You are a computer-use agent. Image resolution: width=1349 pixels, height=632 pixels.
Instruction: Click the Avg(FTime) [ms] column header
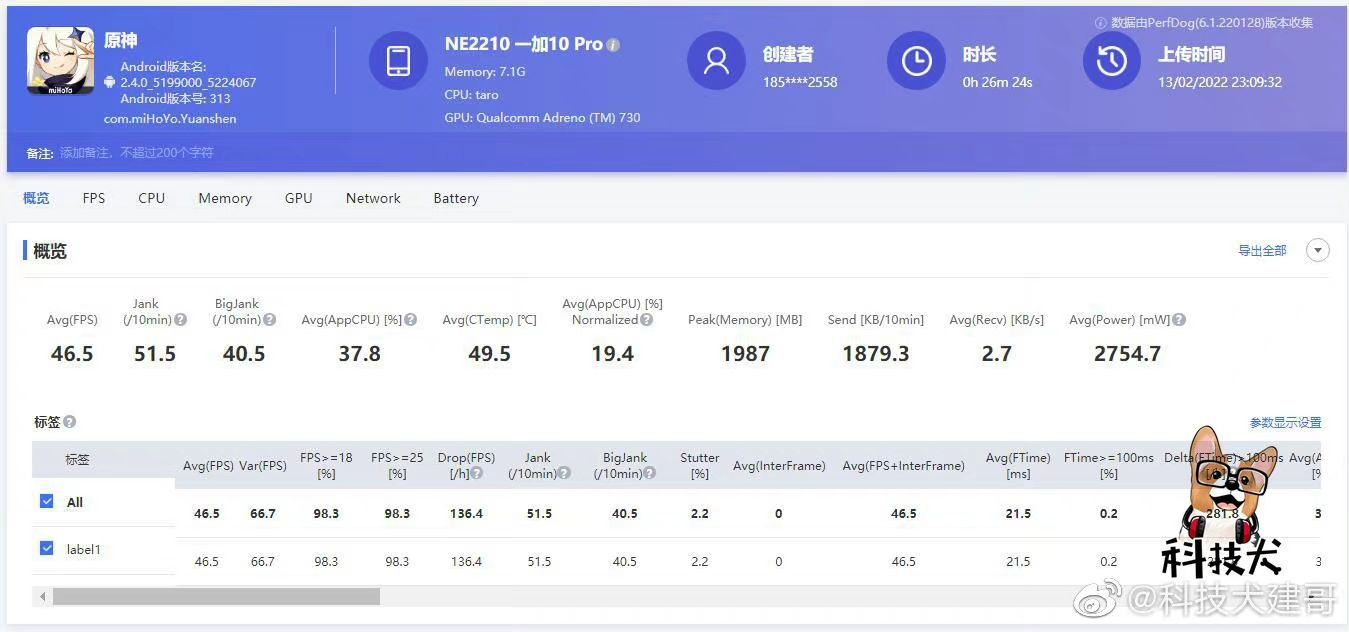pyautogui.click(x=1018, y=465)
